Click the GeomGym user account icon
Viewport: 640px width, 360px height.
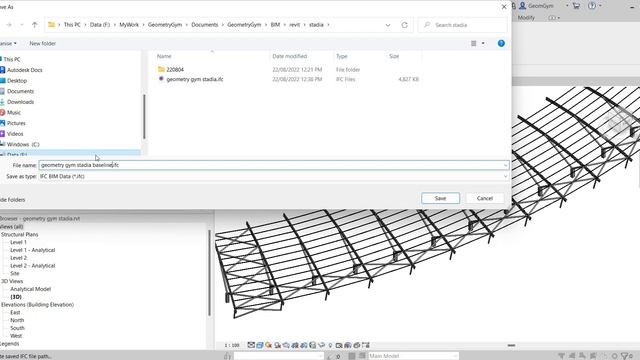click(x=522, y=6)
